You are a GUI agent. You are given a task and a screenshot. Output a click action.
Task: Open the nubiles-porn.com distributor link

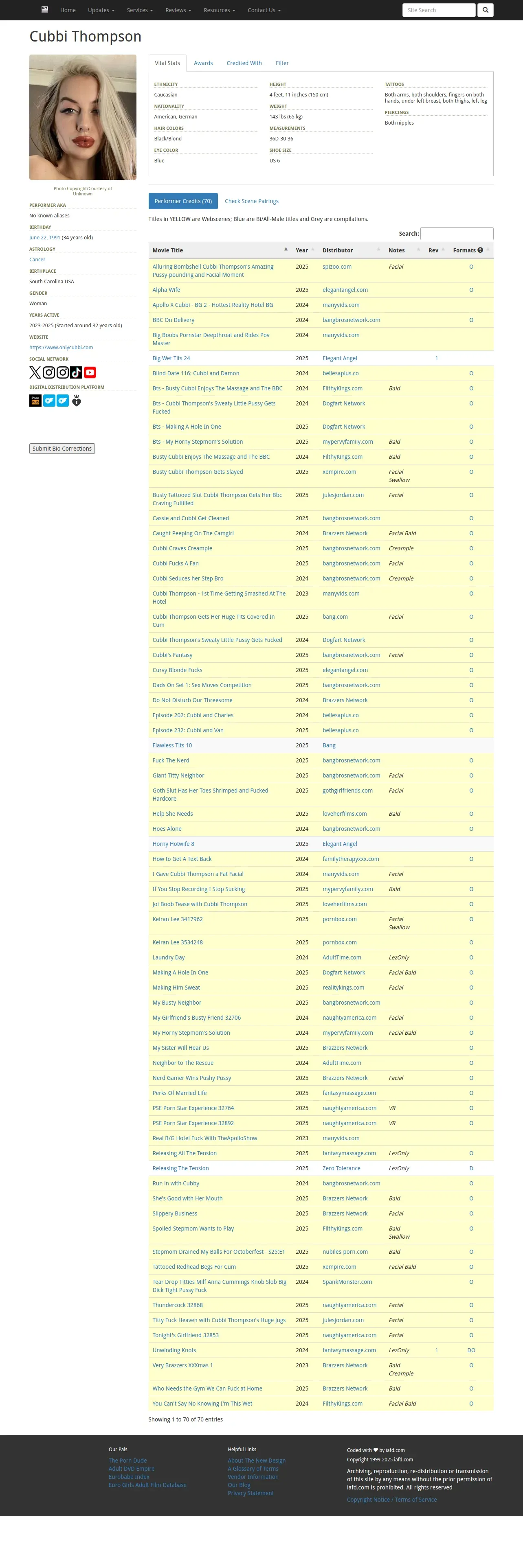[x=345, y=1252]
